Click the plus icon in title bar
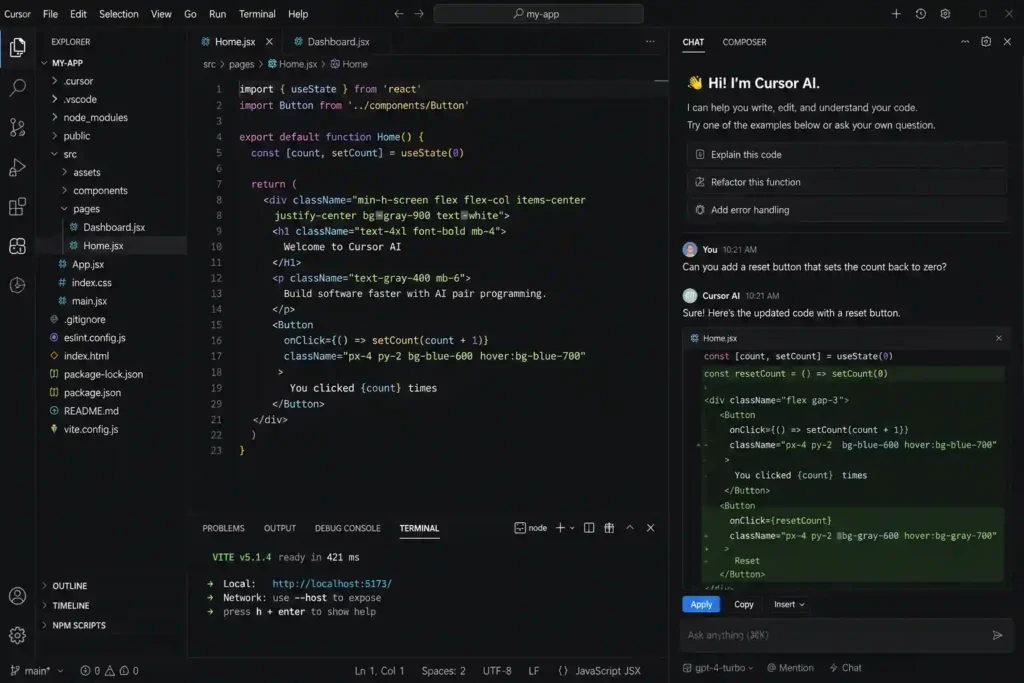 [896, 14]
